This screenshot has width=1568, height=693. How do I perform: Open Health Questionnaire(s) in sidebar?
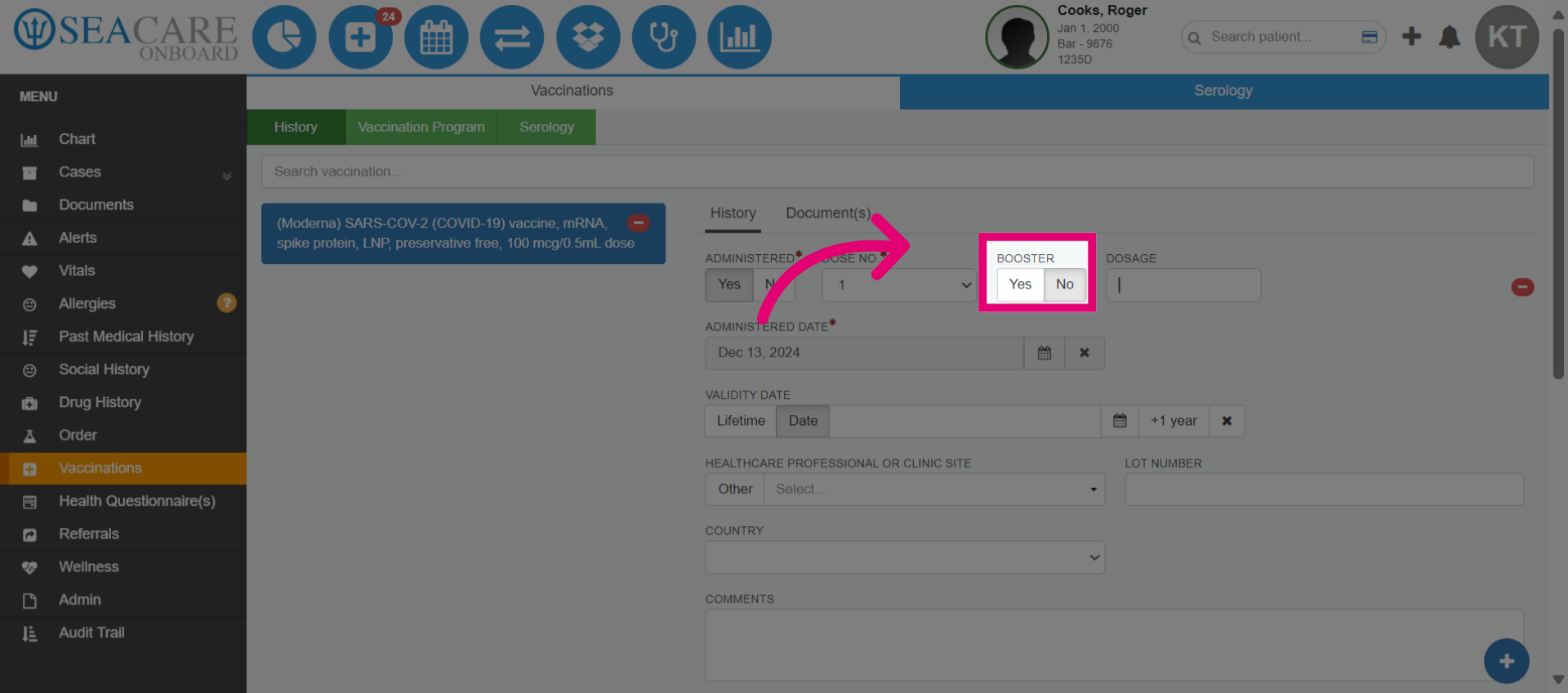point(123,501)
